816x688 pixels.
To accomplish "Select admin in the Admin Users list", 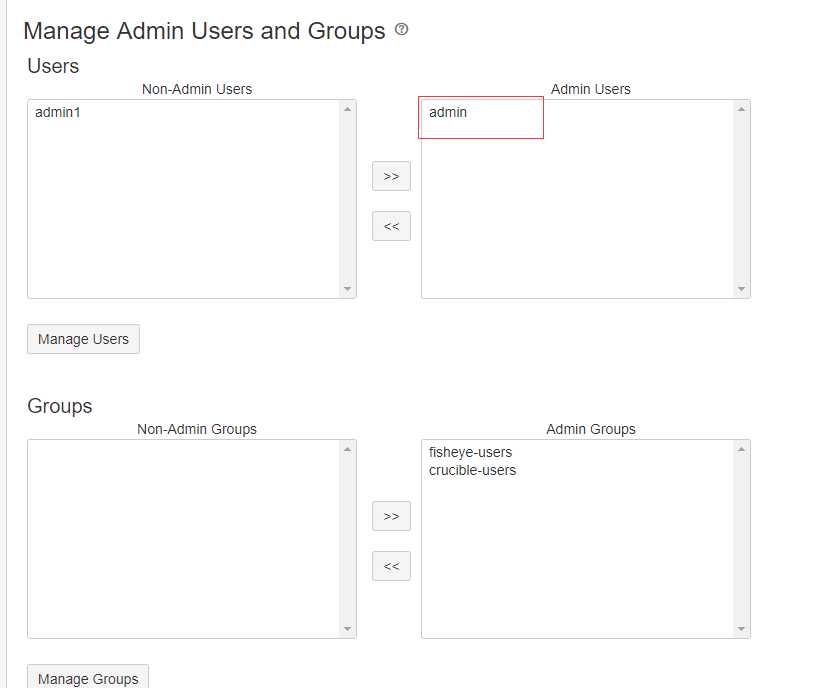I will pos(448,112).
